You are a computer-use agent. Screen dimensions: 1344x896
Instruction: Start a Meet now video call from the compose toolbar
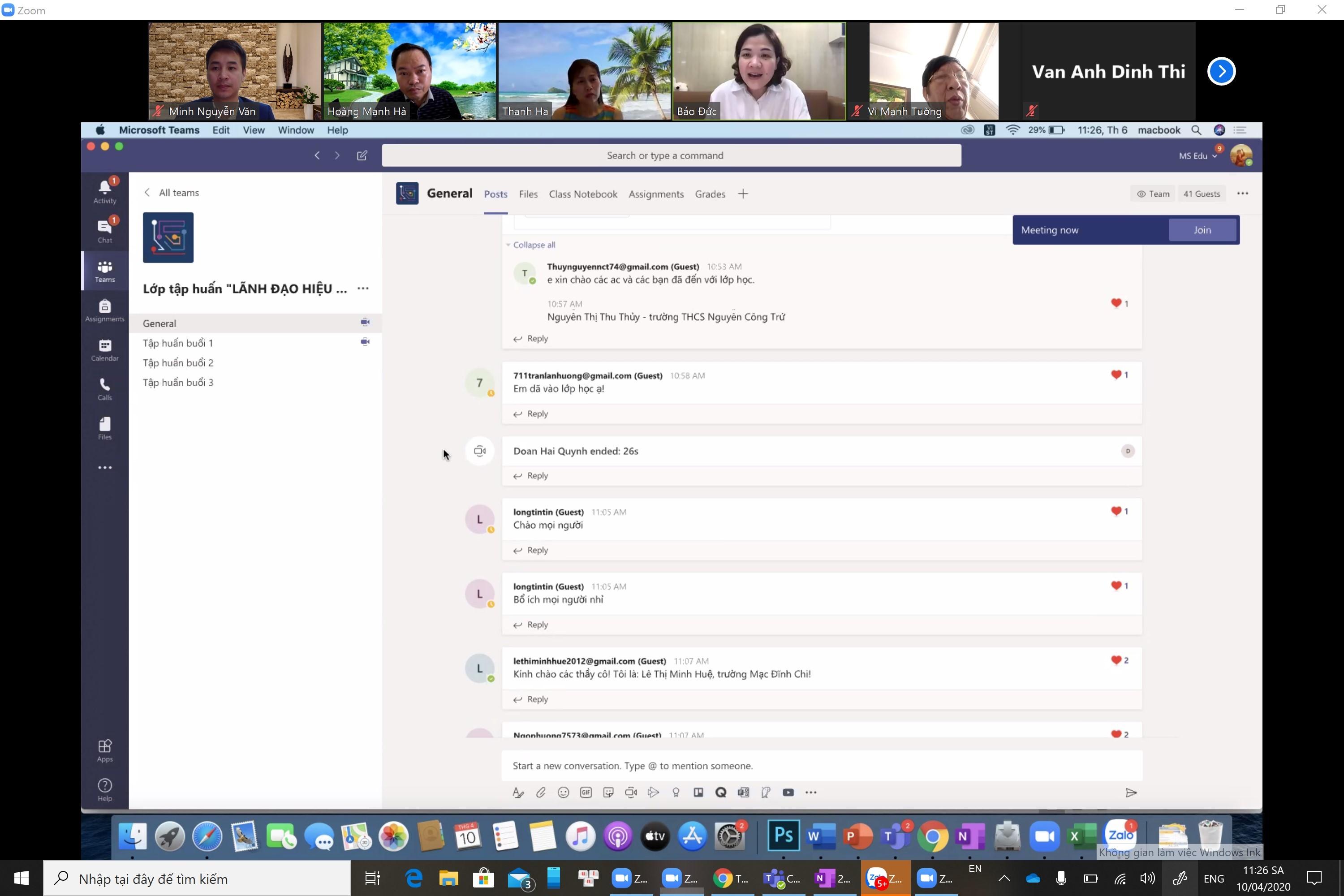pos(631,792)
